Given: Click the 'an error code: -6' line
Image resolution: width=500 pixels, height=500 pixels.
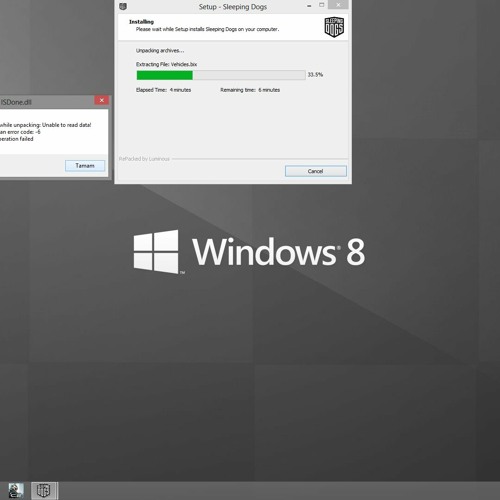Looking at the screenshot, I should (x=20, y=132).
